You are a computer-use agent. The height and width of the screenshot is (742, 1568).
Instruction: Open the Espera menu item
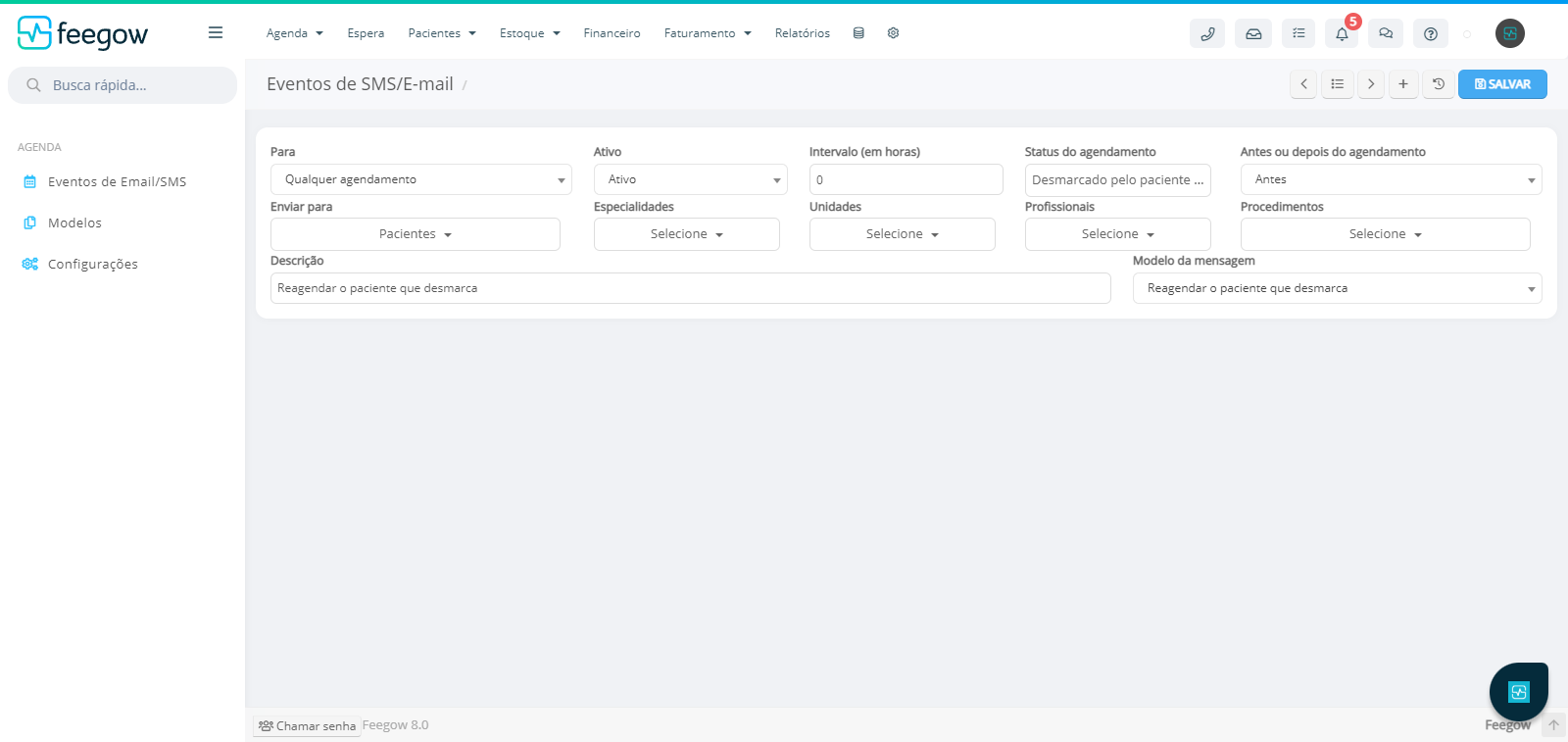coord(366,33)
